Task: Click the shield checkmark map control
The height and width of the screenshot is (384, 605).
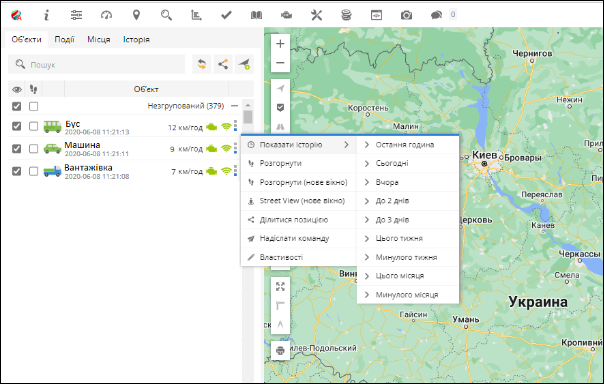Action: tap(281, 107)
